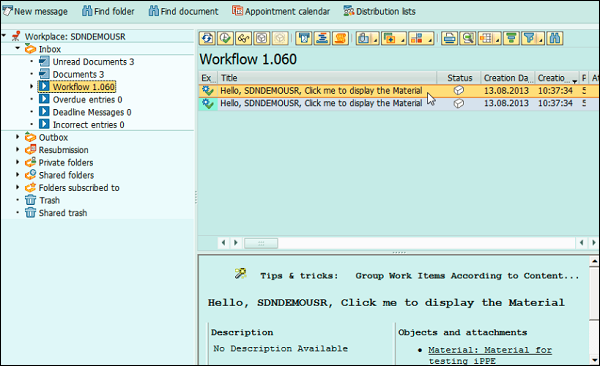This screenshot has width=600, height=366.
Task: Click the orange scroll toolbar icon
Action: tap(340, 38)
